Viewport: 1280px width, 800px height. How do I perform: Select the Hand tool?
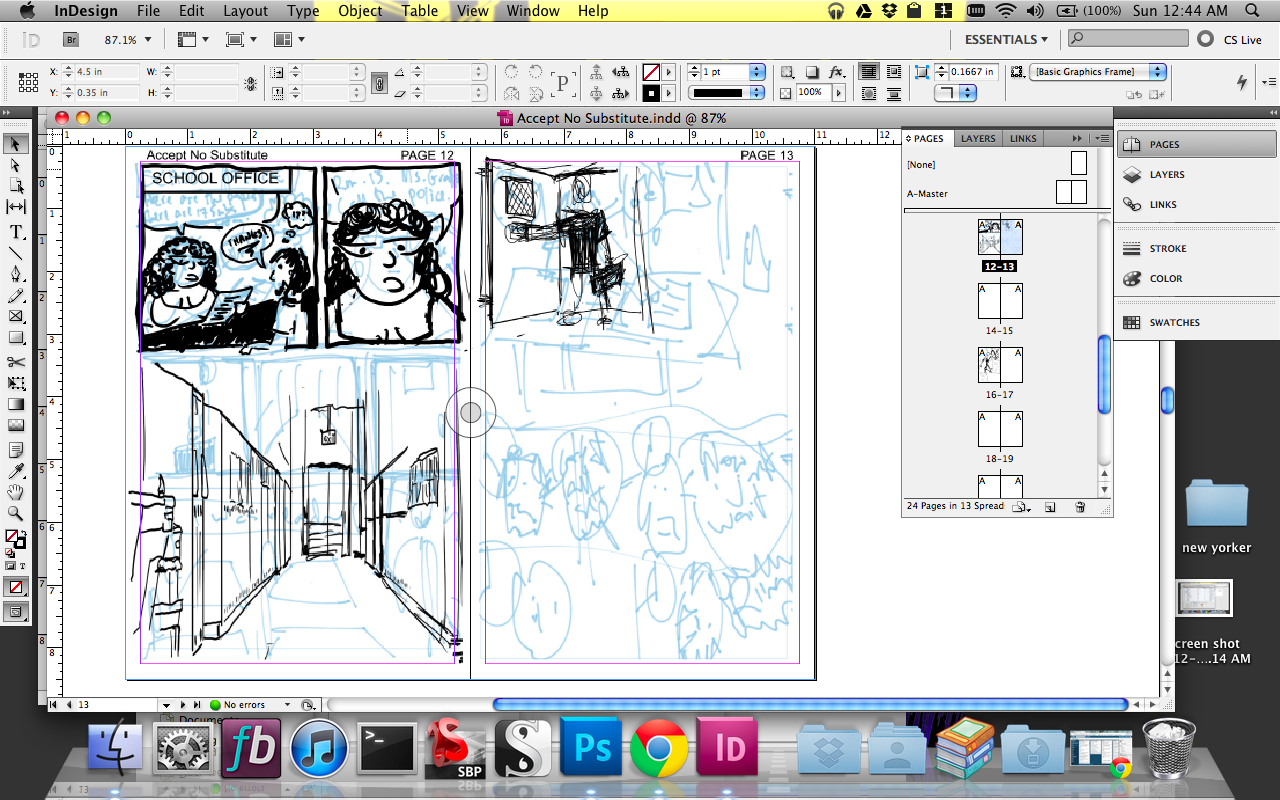[16, 492]
